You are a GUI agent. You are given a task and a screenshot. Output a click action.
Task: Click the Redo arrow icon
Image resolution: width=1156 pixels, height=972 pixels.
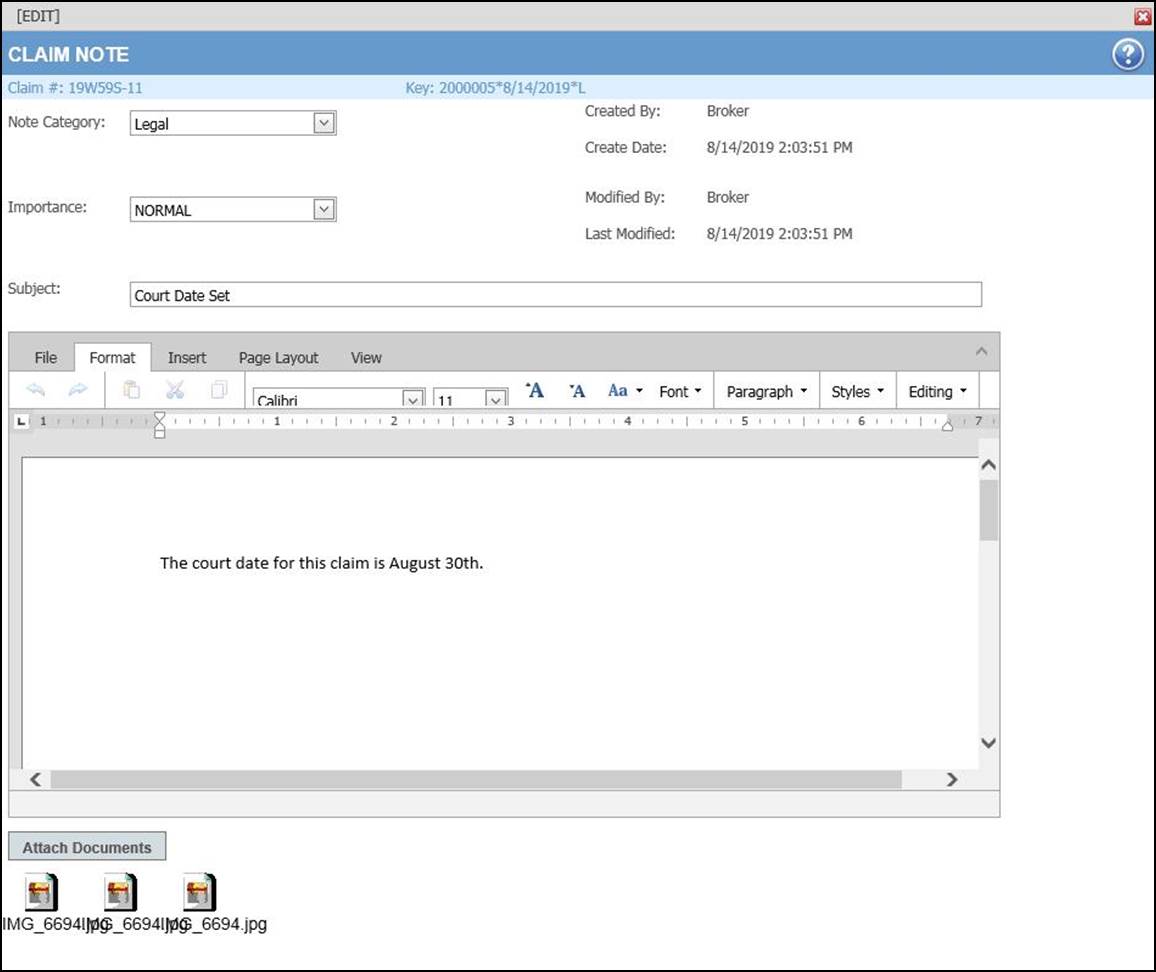click(78, 391)
